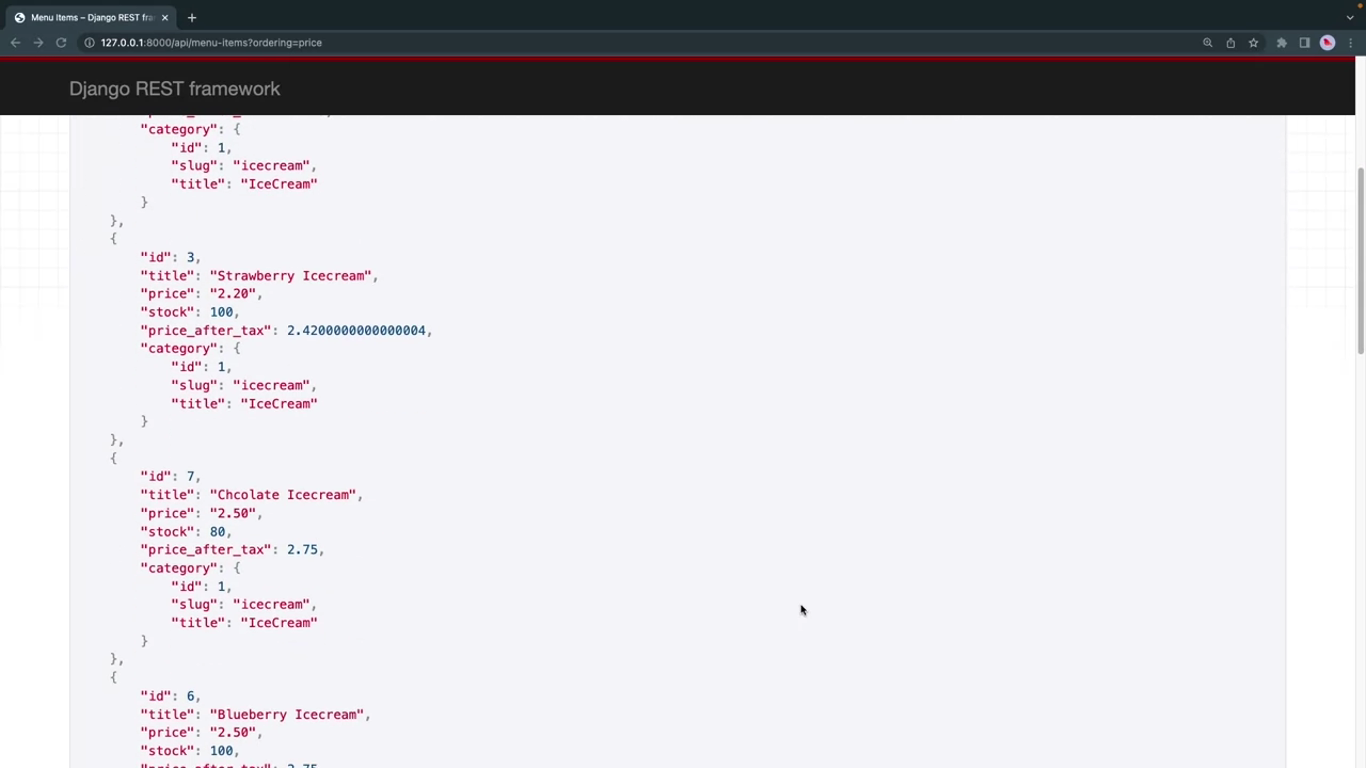The height and width of the screenshot is (768, 1366).
Task: Open a new tab with plus button
Action: (x=192, y=17)
